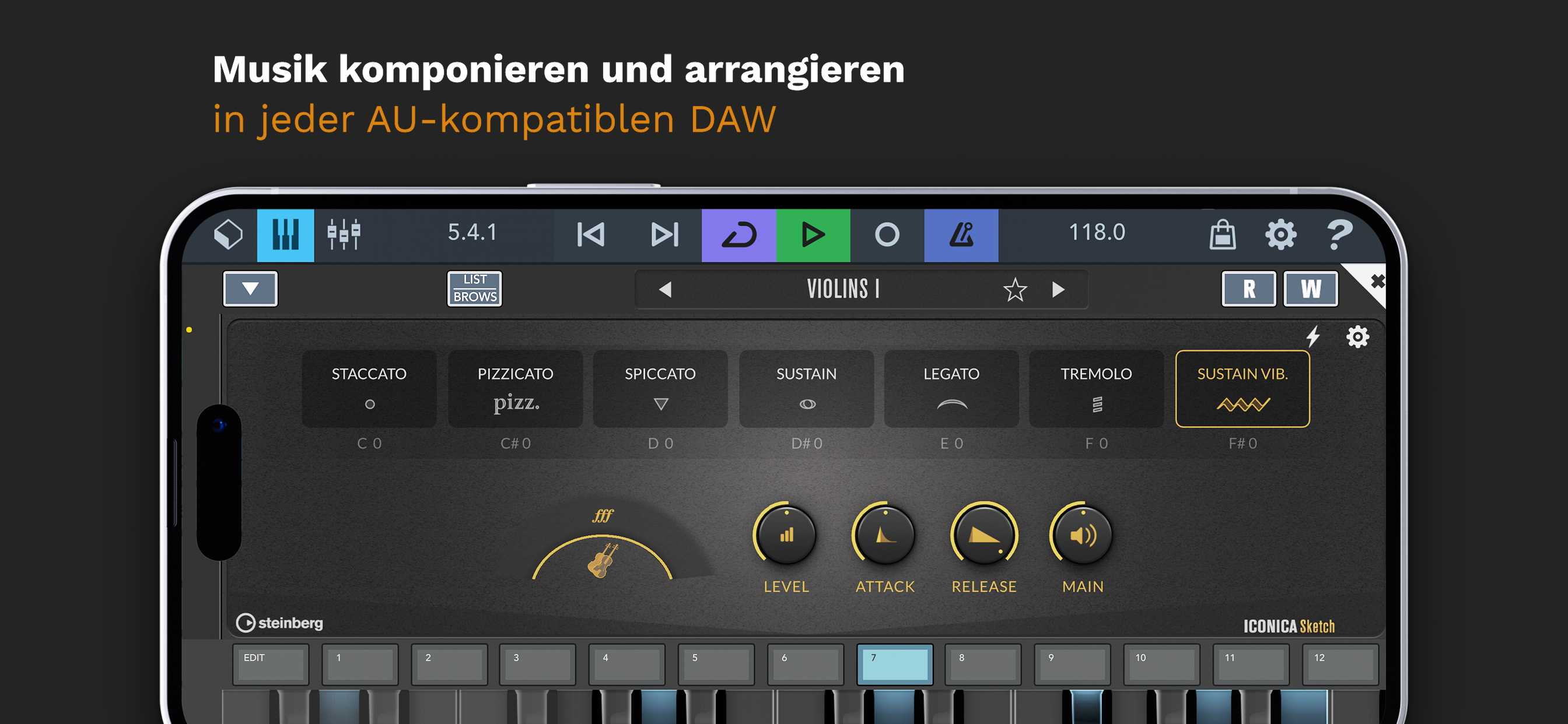Open the List Brows button
This screenshot has width=1568, height=724.
tap(474, 289)
